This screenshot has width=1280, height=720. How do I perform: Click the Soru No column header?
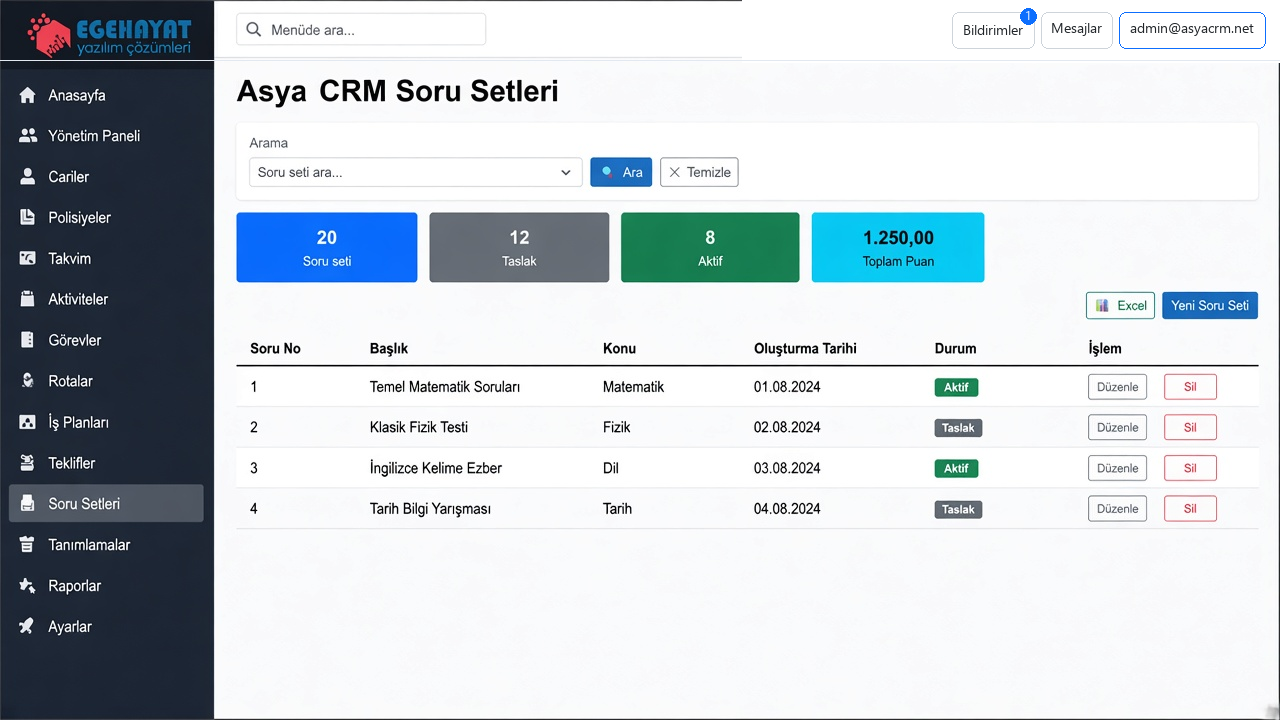(x=276, y=349)
